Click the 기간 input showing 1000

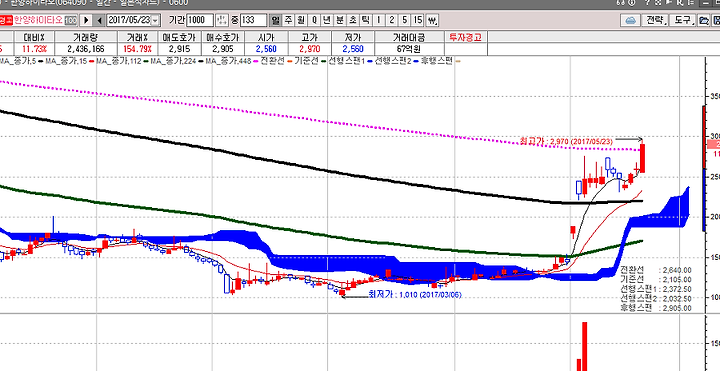200,21
